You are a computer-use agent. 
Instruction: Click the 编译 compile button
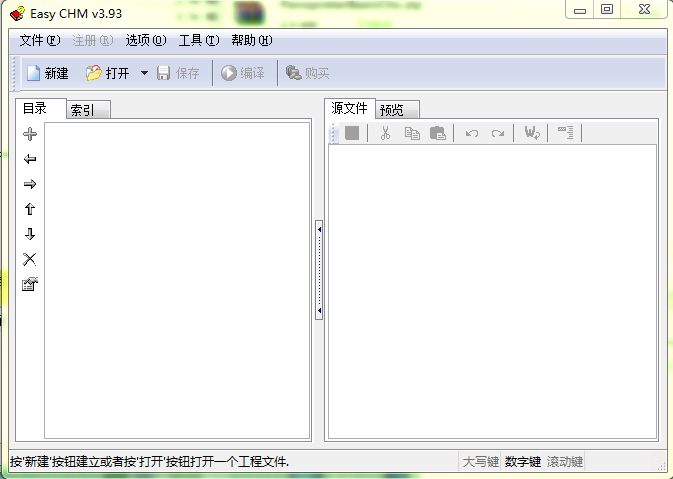coord(243,73)
